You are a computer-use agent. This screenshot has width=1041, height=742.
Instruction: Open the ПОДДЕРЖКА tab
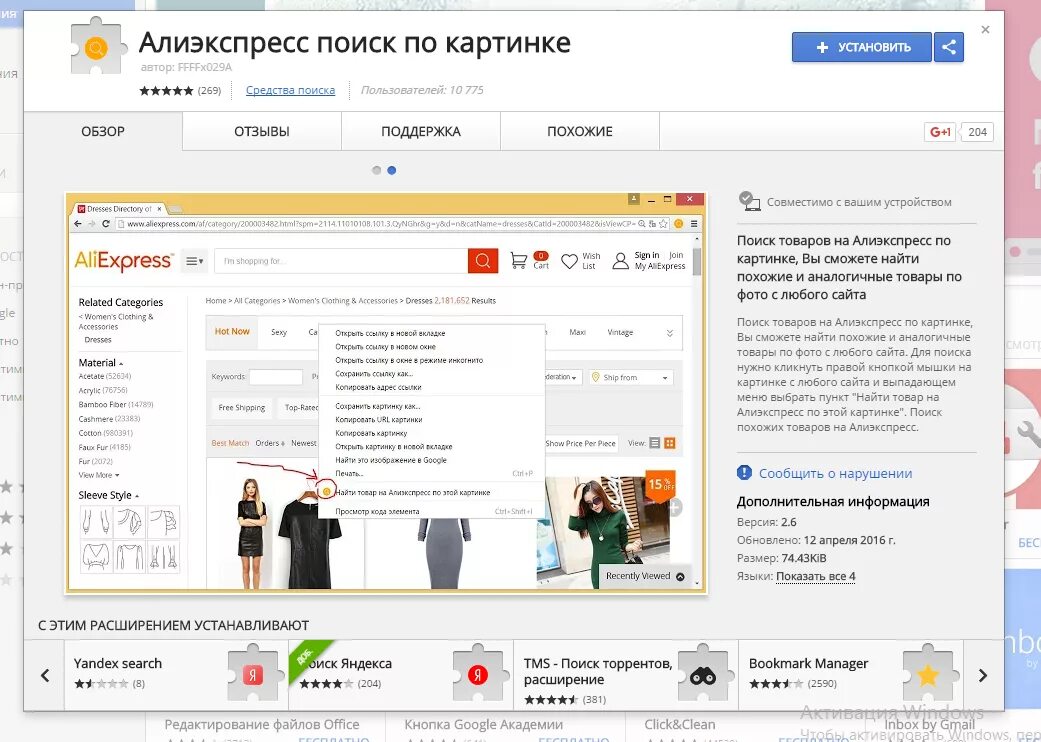pyautogui.click(x=421, y=131)
